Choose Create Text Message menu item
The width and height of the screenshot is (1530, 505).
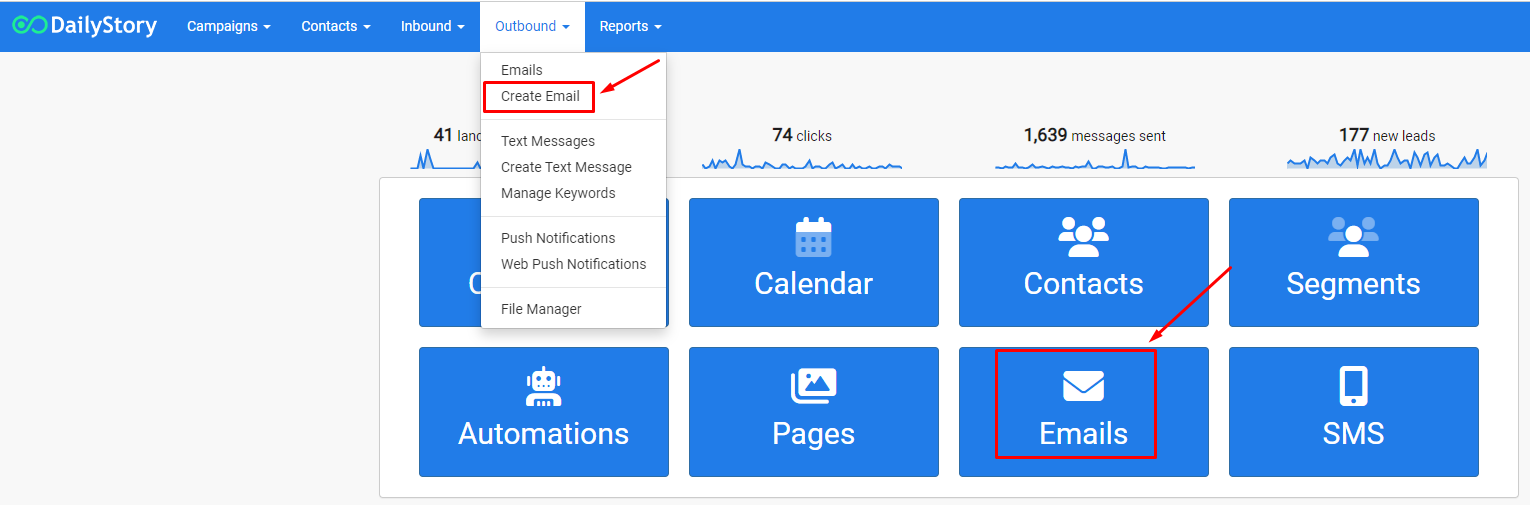click(566, 167)
